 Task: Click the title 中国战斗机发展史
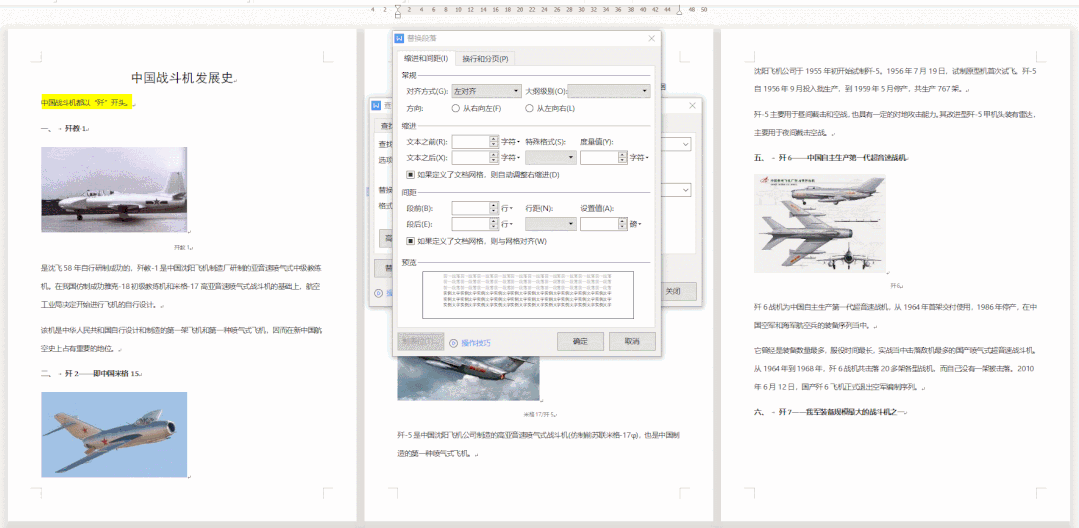click(x=182, y=77)
